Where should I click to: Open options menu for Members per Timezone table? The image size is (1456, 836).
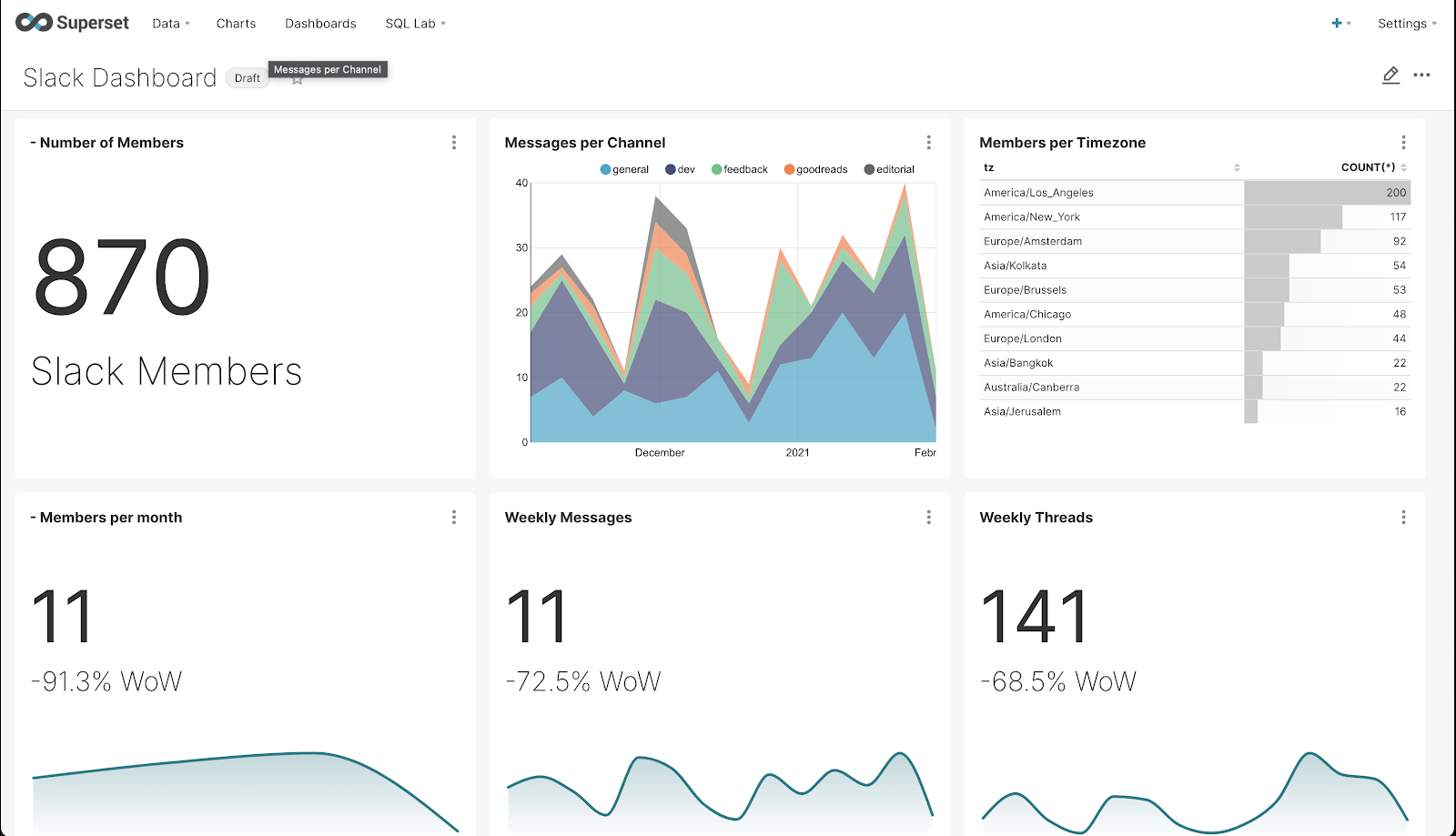tap(1402, 142)
